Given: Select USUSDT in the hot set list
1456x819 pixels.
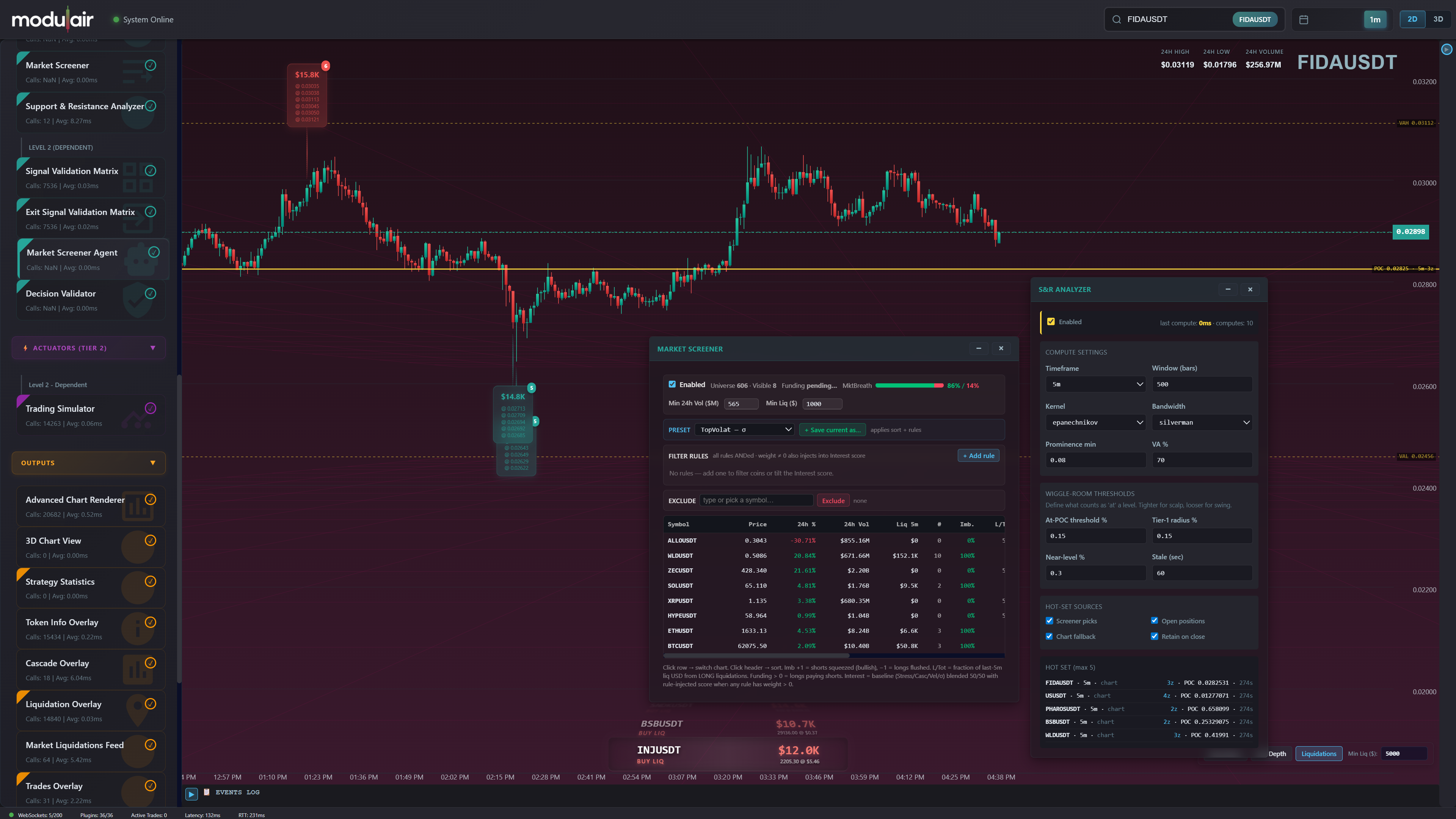Looking at the screenshot, I should click(1148, 695).
